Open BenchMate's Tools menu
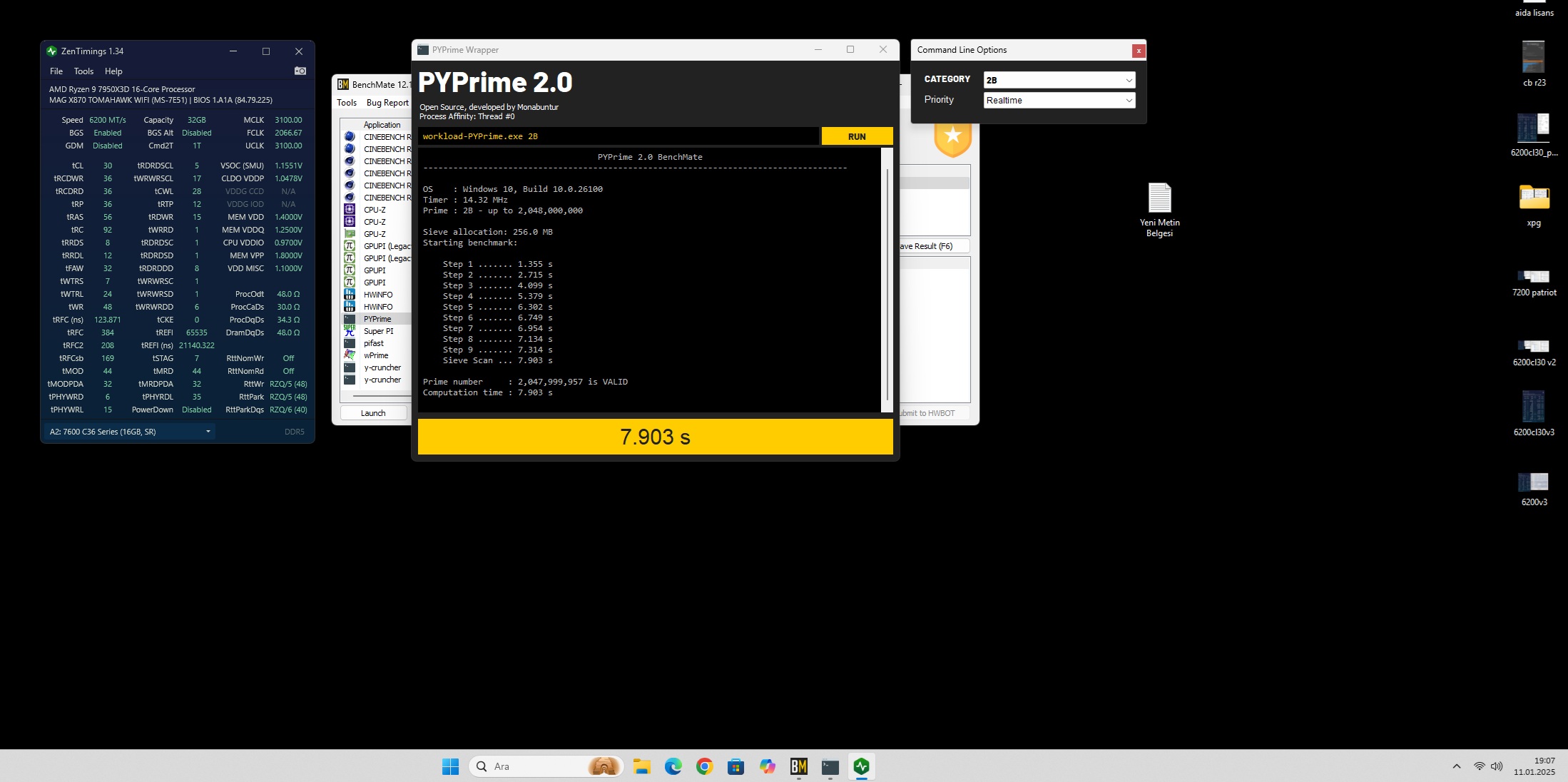The image size is (1568, 782). click(347, 103)
